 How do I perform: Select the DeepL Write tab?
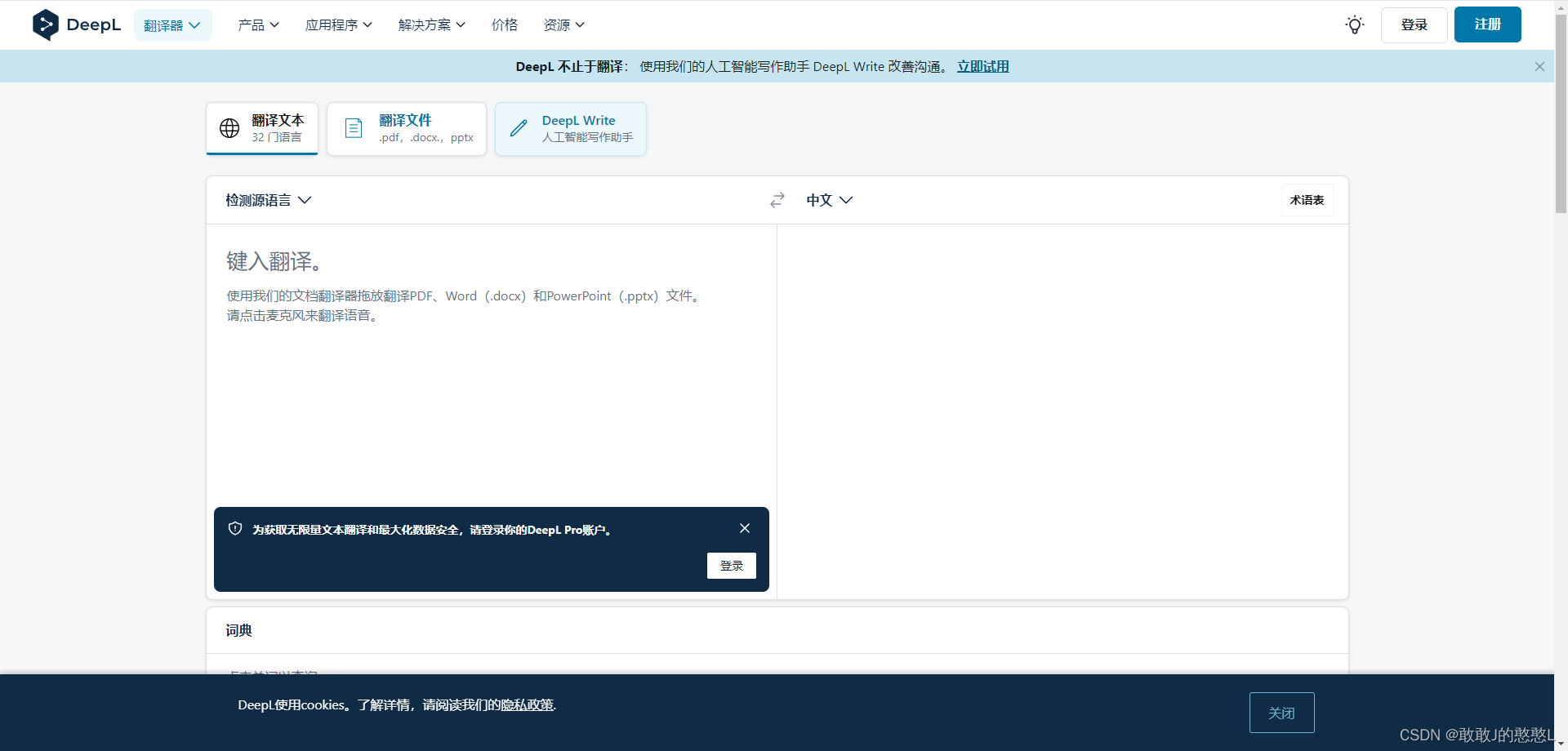(x=571, y=128)
